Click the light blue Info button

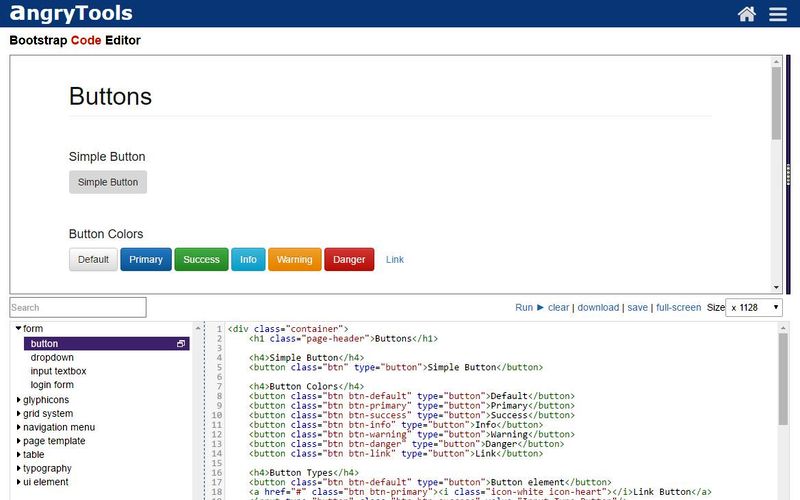pos(248,260)
